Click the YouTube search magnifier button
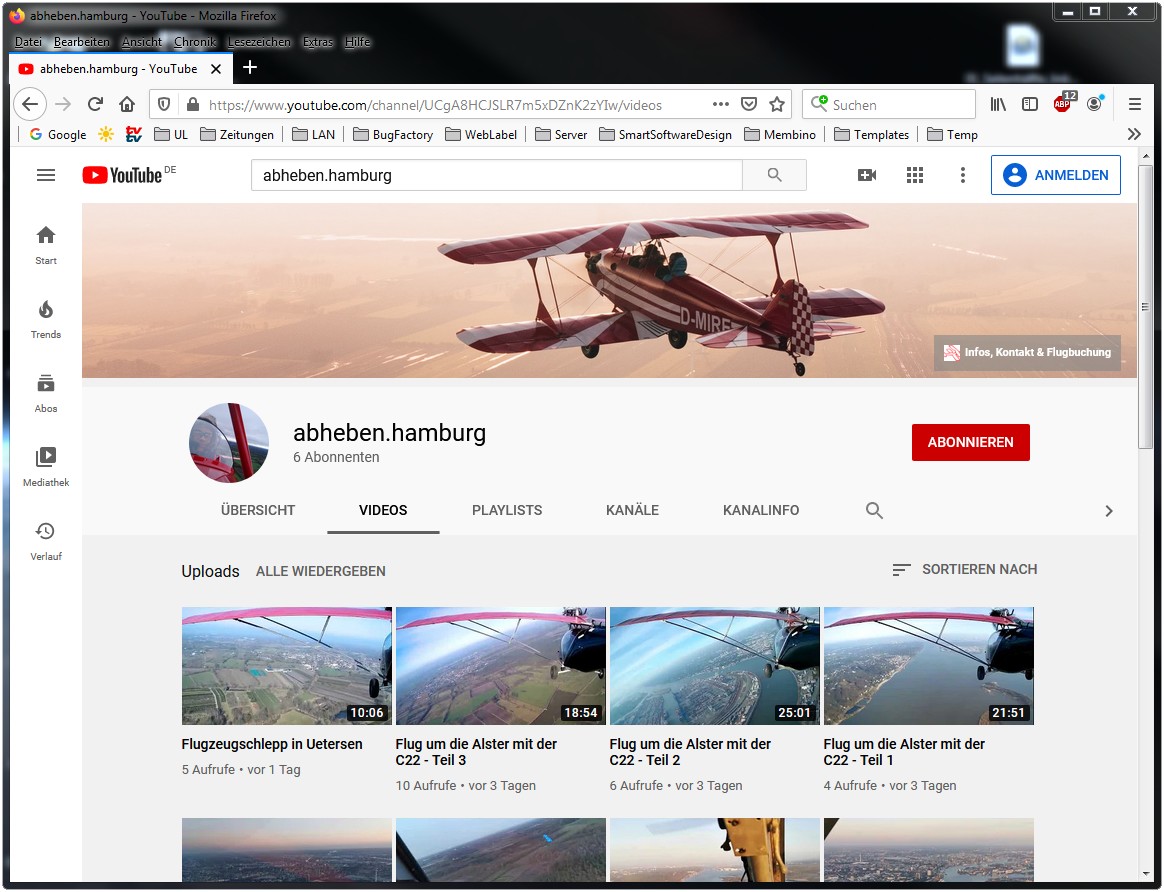Screen dimensions: 1164x892 774,175
